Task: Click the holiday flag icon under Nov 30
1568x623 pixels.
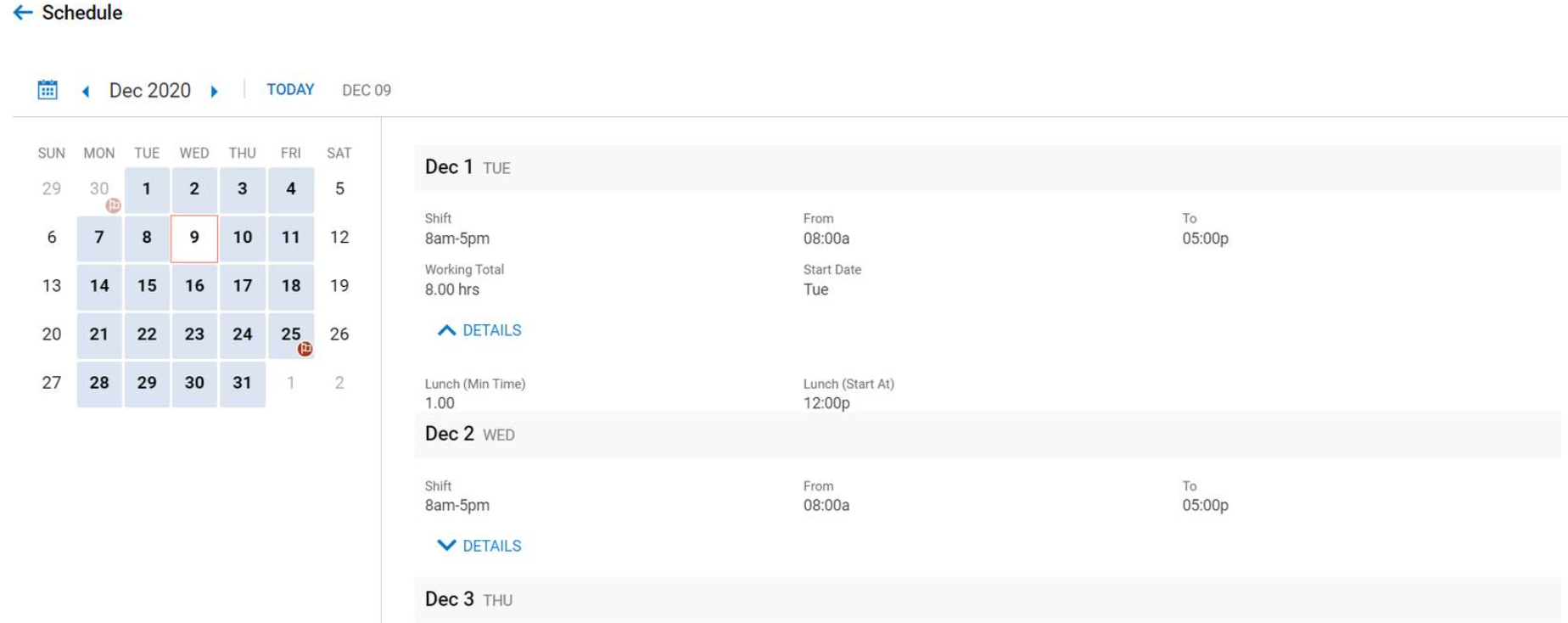Action: (113, 205)
